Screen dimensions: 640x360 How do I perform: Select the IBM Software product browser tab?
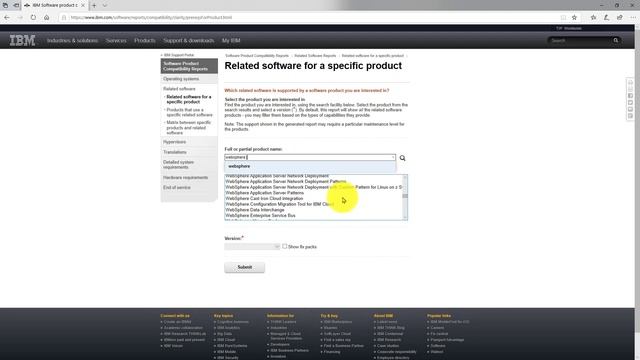[54, 5]
